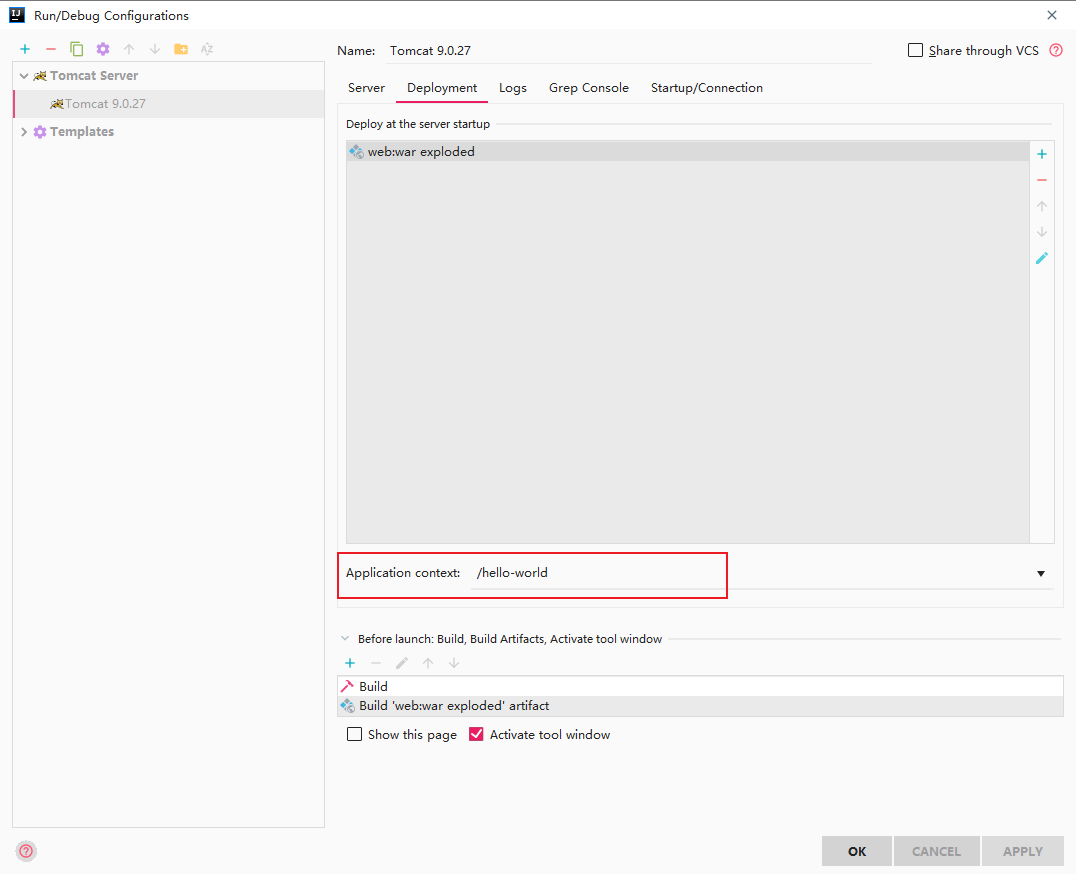1076x874 pixels.
Task: Remove selected before launch task
Action: [x=376, y=663]
